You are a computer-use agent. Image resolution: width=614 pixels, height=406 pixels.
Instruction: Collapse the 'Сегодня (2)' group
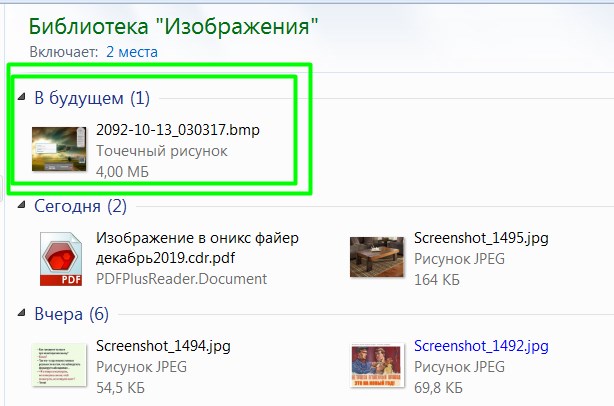[22, 204]
